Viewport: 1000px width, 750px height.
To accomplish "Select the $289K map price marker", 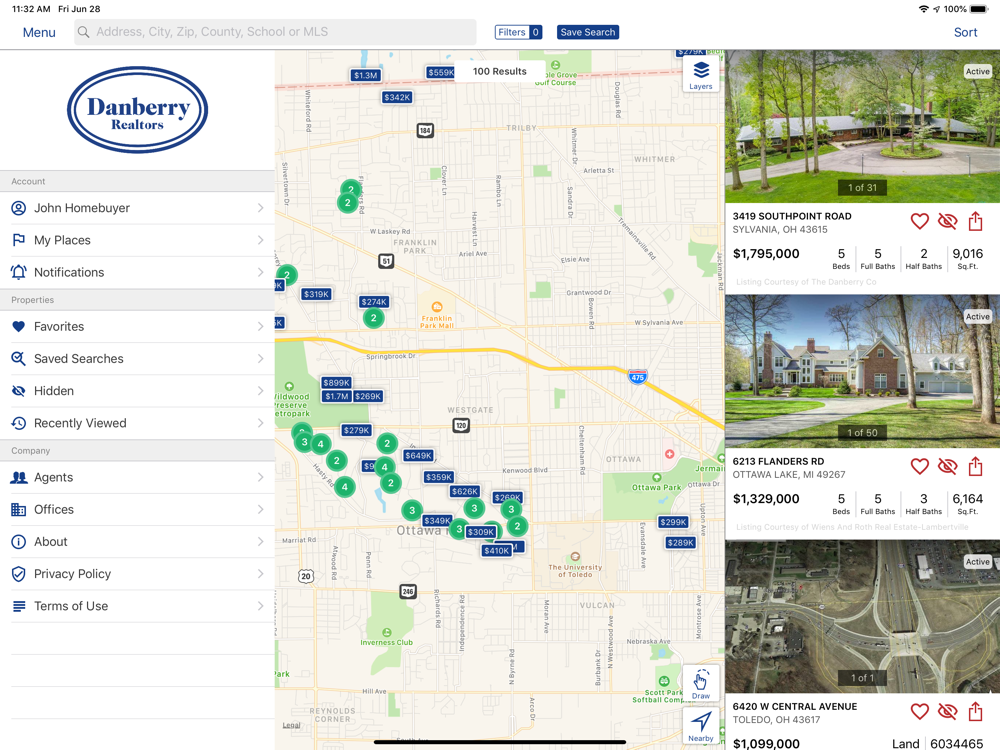I will click(680, 543).
